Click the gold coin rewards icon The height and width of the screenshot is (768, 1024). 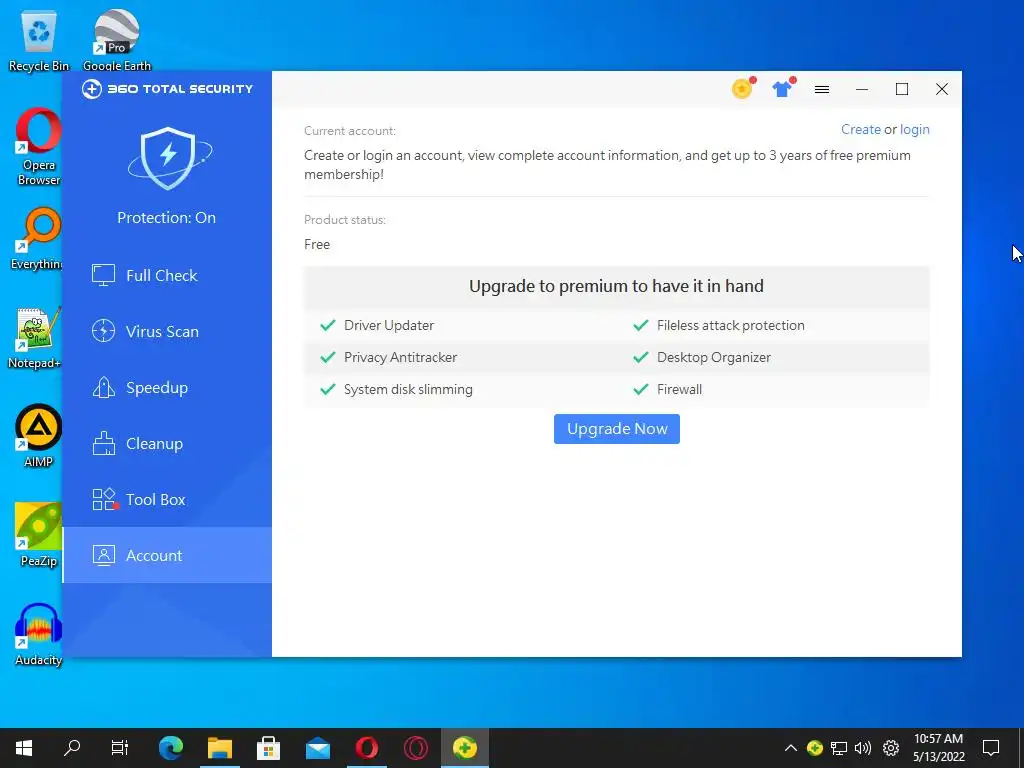pyautogui.click(x=743, y=88)
